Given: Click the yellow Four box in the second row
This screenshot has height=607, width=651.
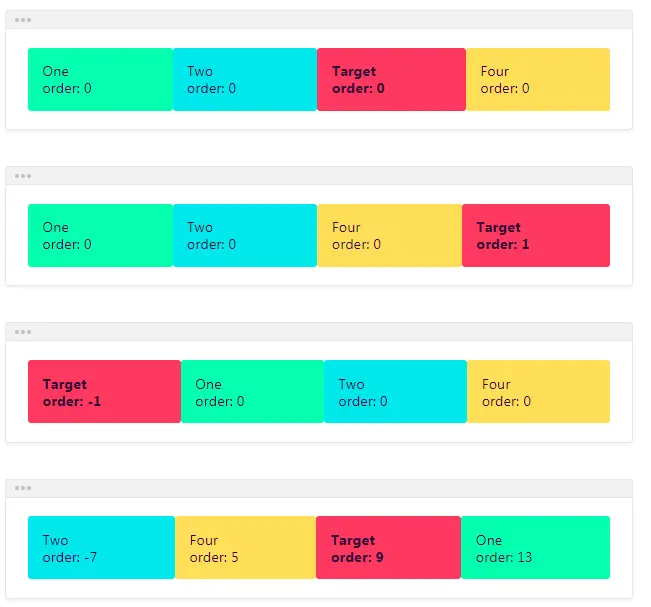Looking at the screenshot, I should 390,235.
